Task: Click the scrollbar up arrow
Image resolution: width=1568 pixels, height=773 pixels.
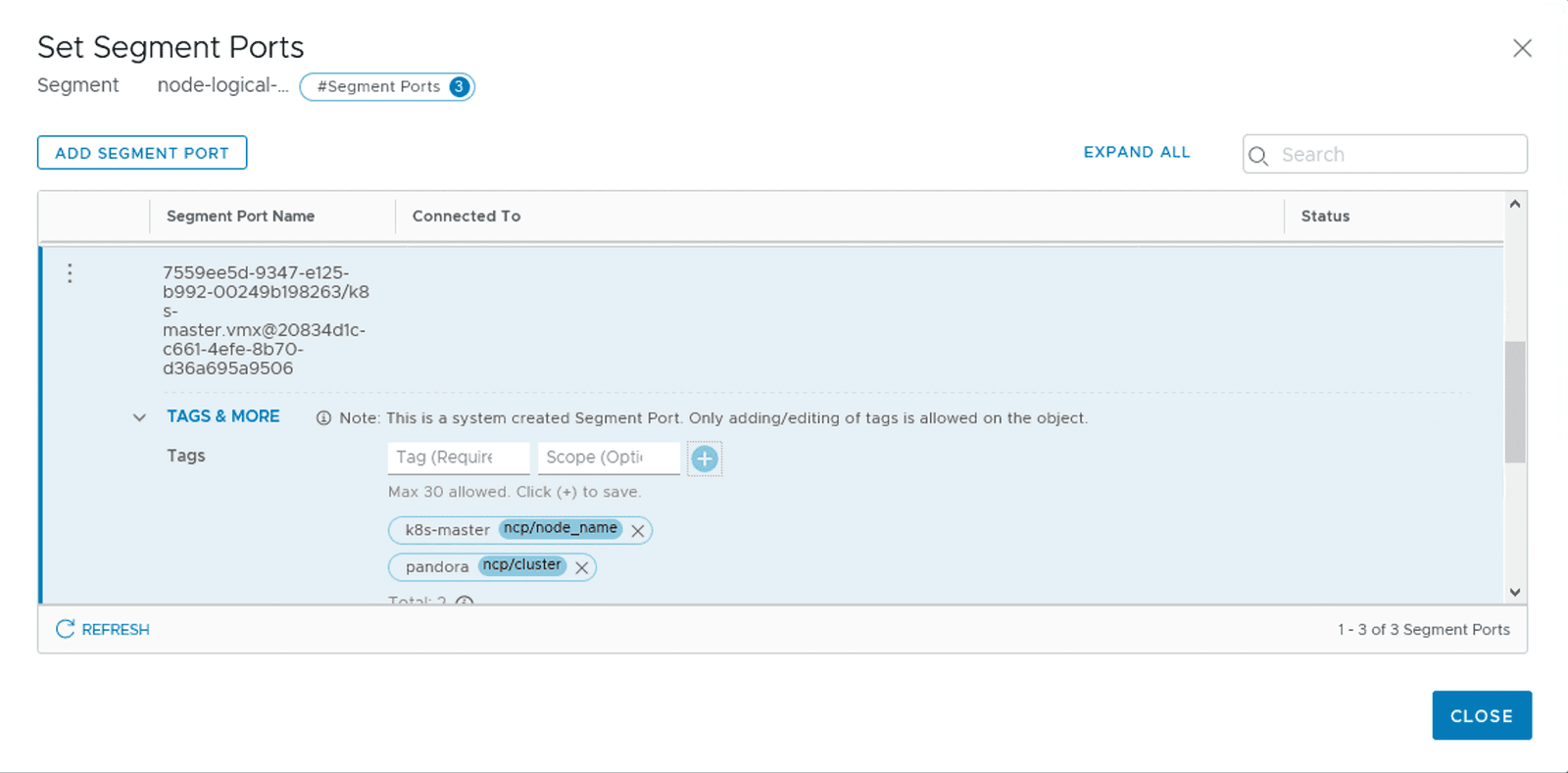Action: coord(1515,204)
